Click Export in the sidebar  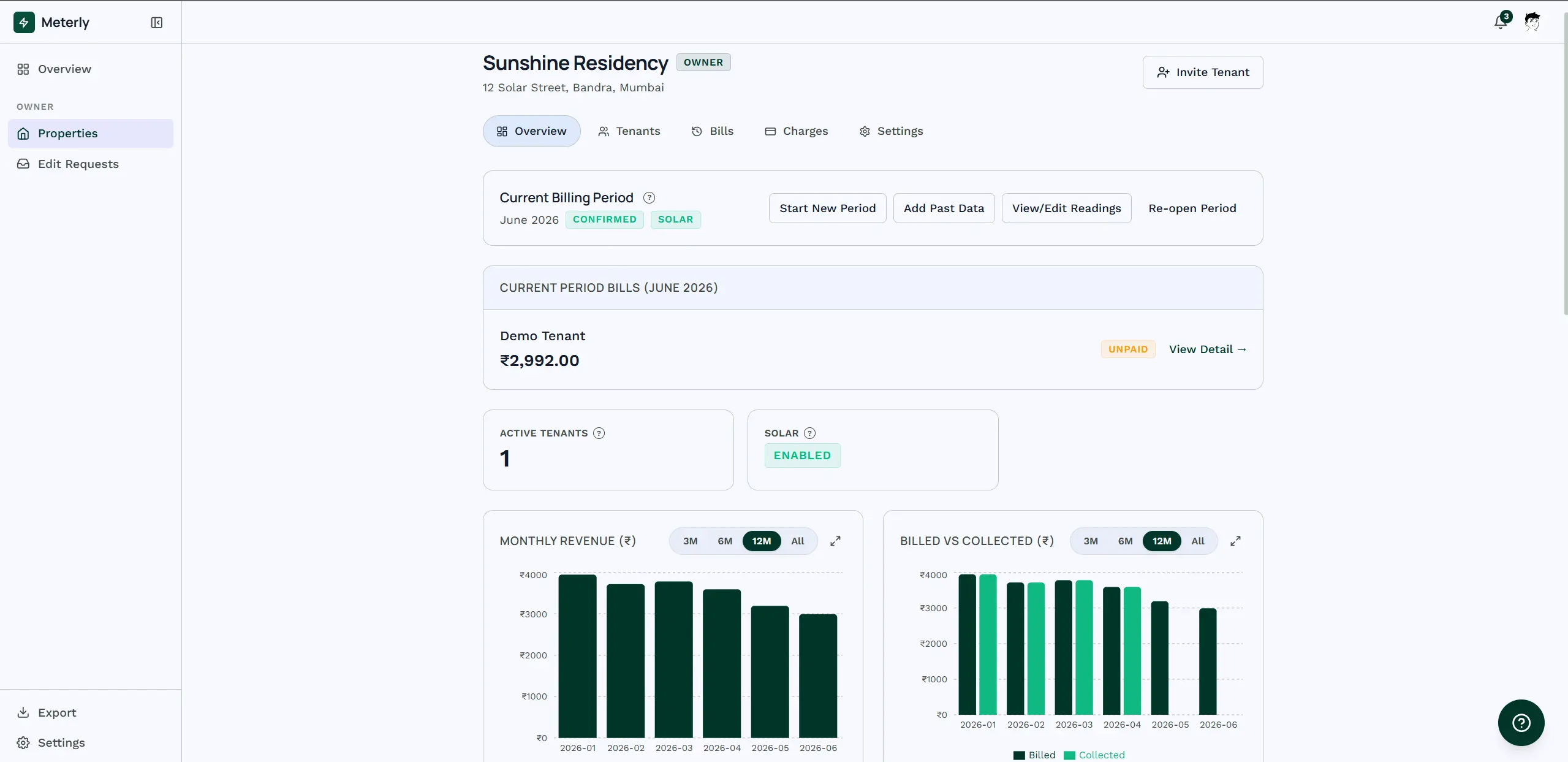tap(91, 712)
